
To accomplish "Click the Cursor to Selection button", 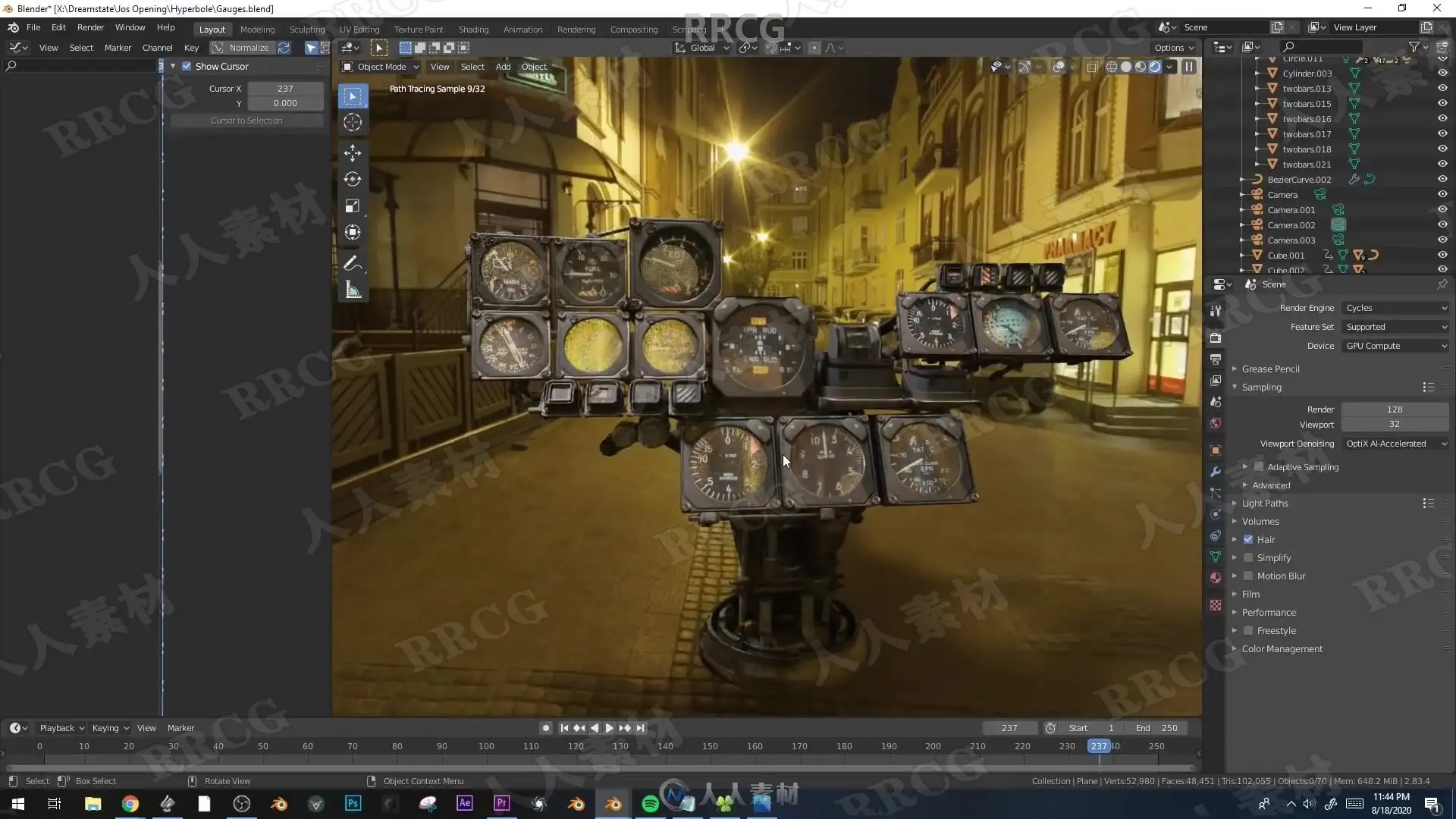I will coord(246,121).
